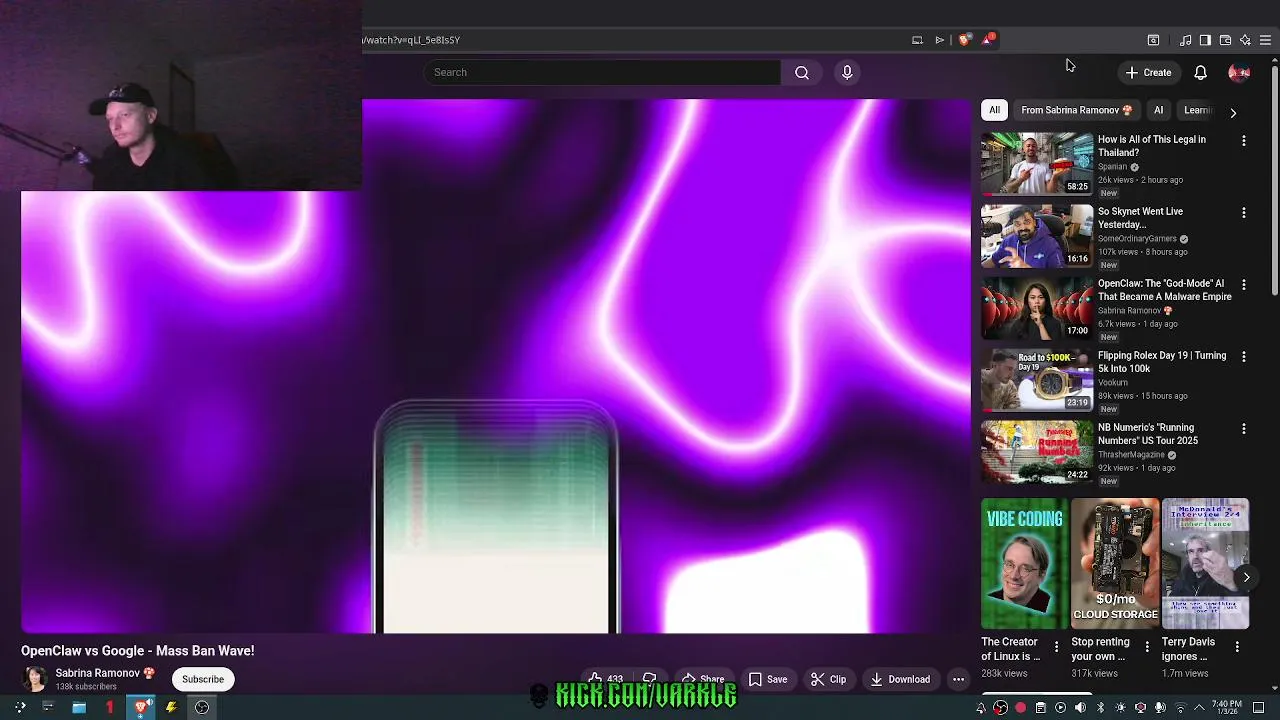Click the install app screen icon in address bar

[x=917, y=40]
